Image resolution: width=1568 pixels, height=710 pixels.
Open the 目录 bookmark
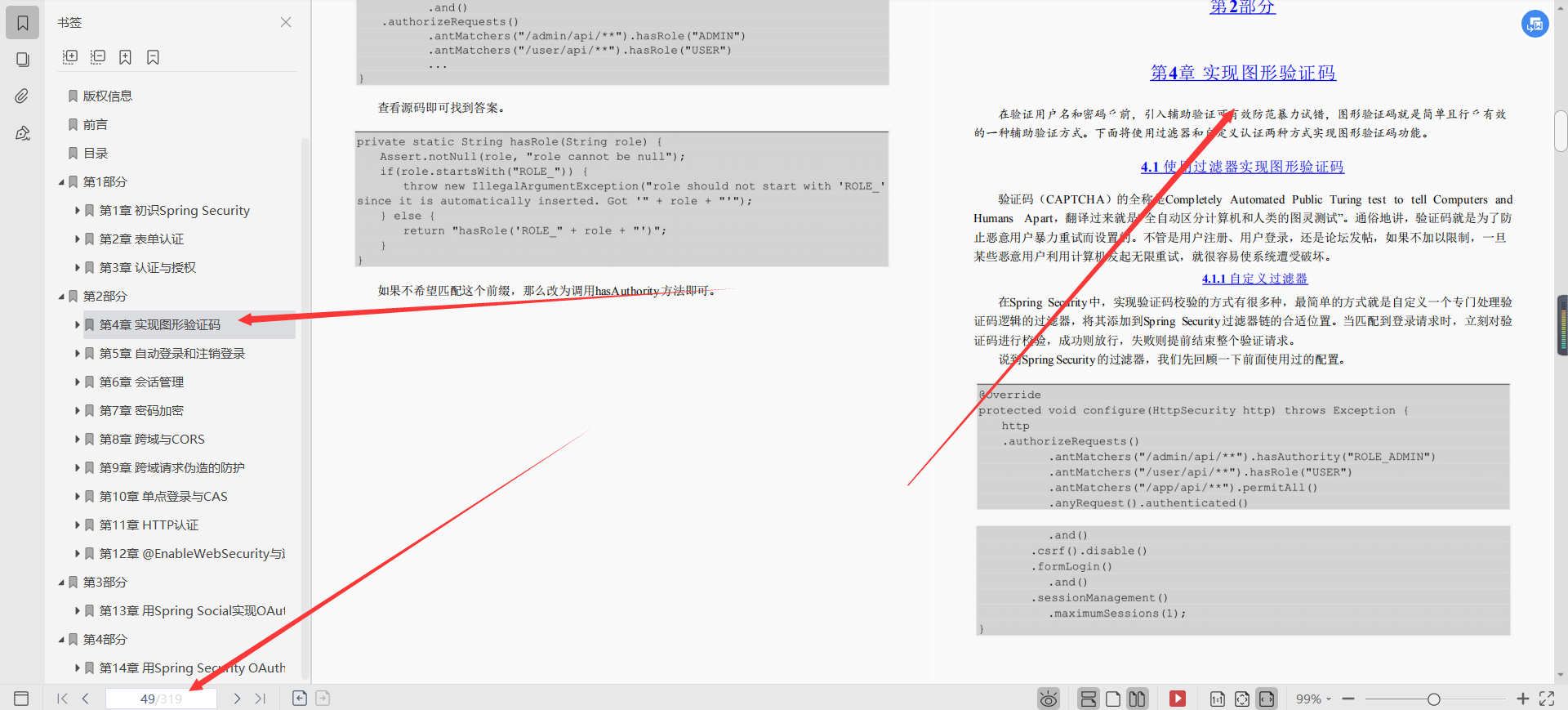pos(95,154)
